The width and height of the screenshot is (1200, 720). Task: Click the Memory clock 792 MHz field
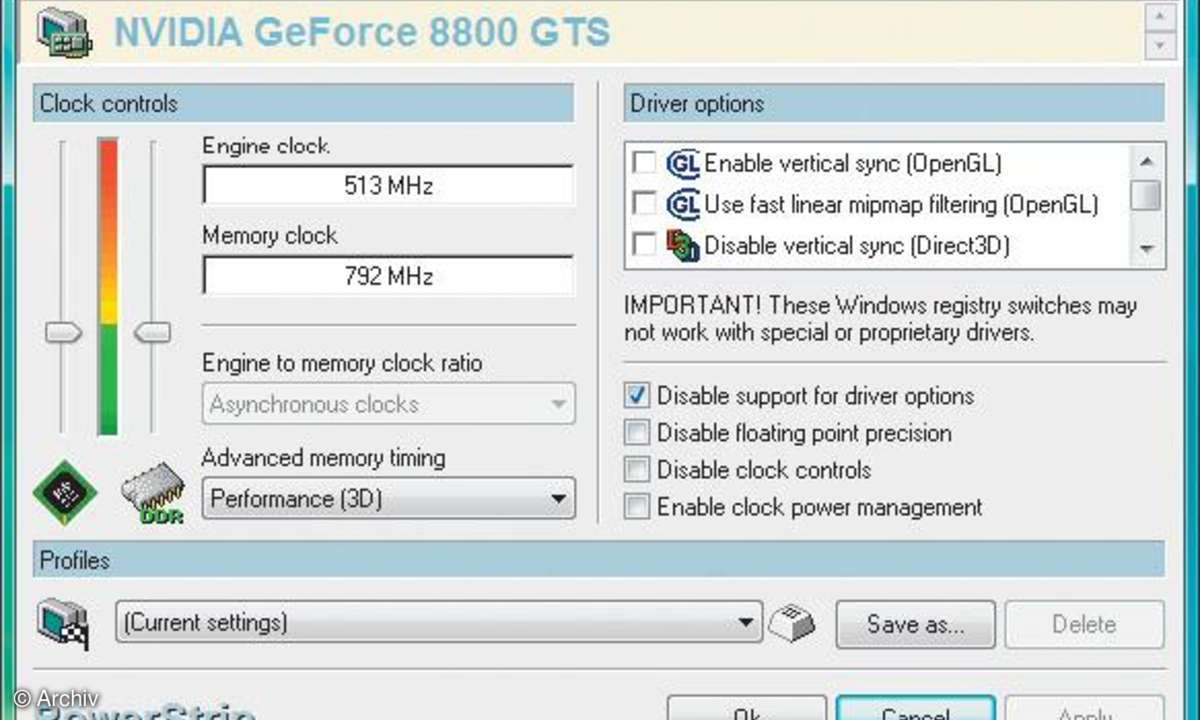[388, 276]
